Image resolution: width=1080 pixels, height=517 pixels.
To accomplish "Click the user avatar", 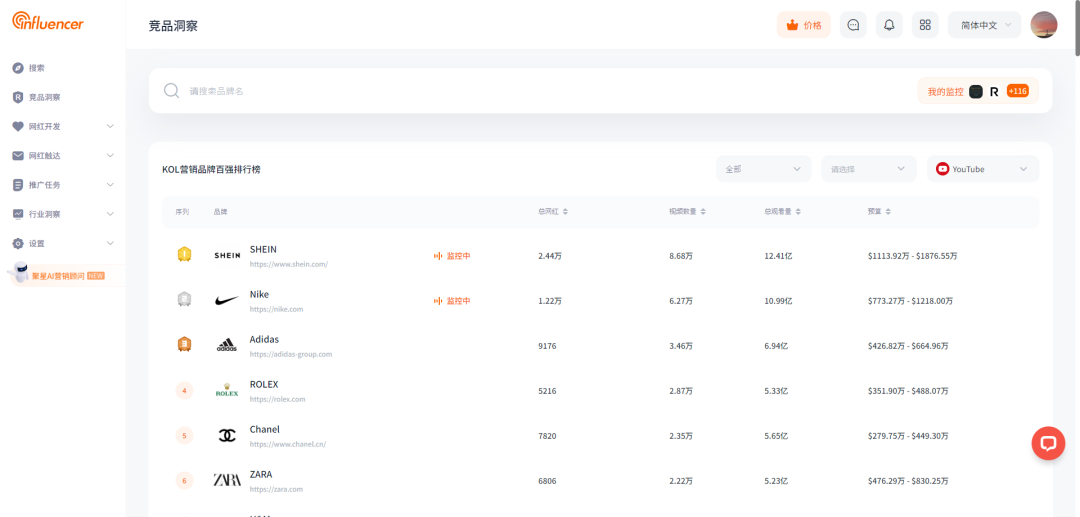I will pyautogui.click(x=1043, y=25).
